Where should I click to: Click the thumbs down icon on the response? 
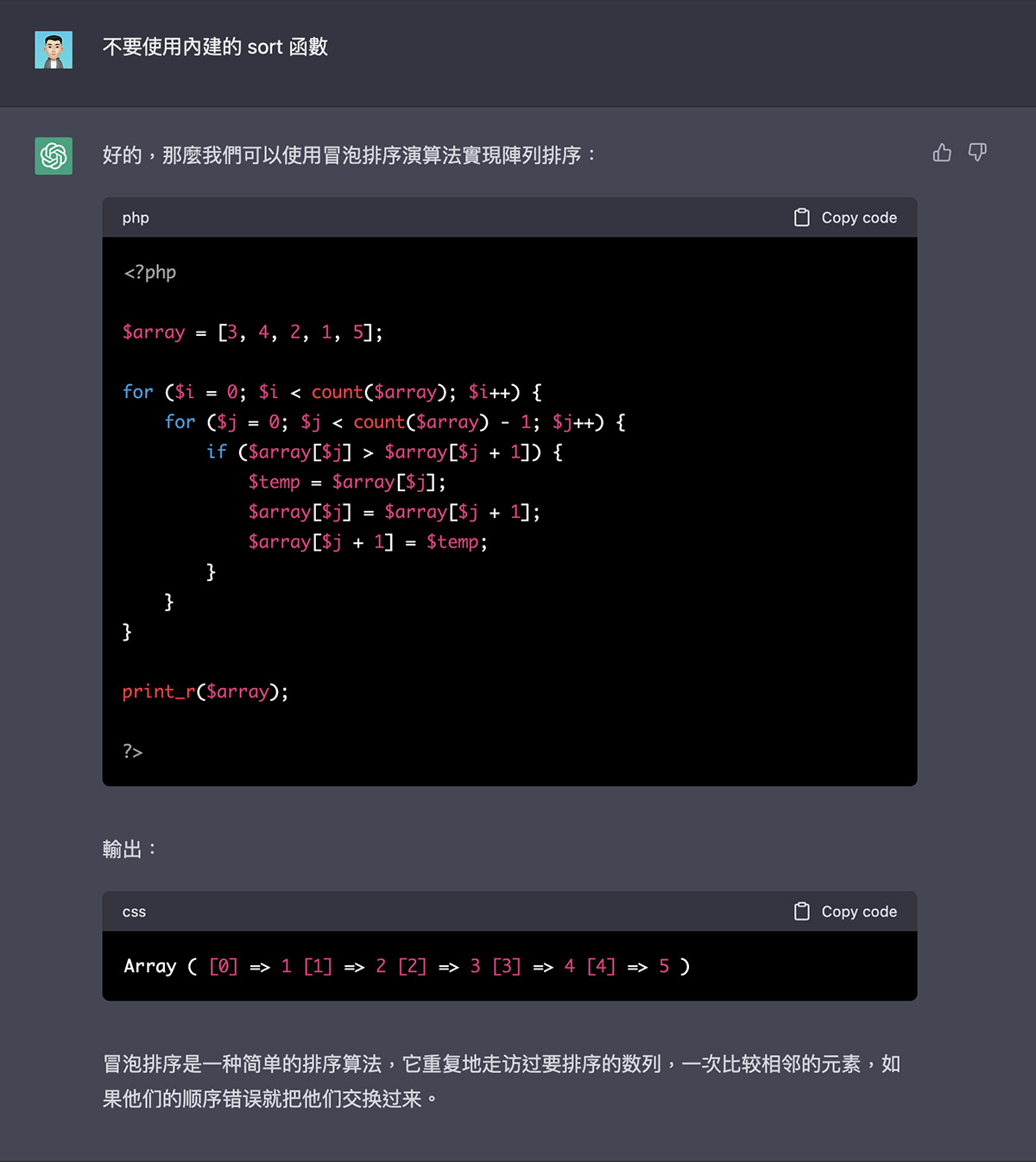pos(977,153)
